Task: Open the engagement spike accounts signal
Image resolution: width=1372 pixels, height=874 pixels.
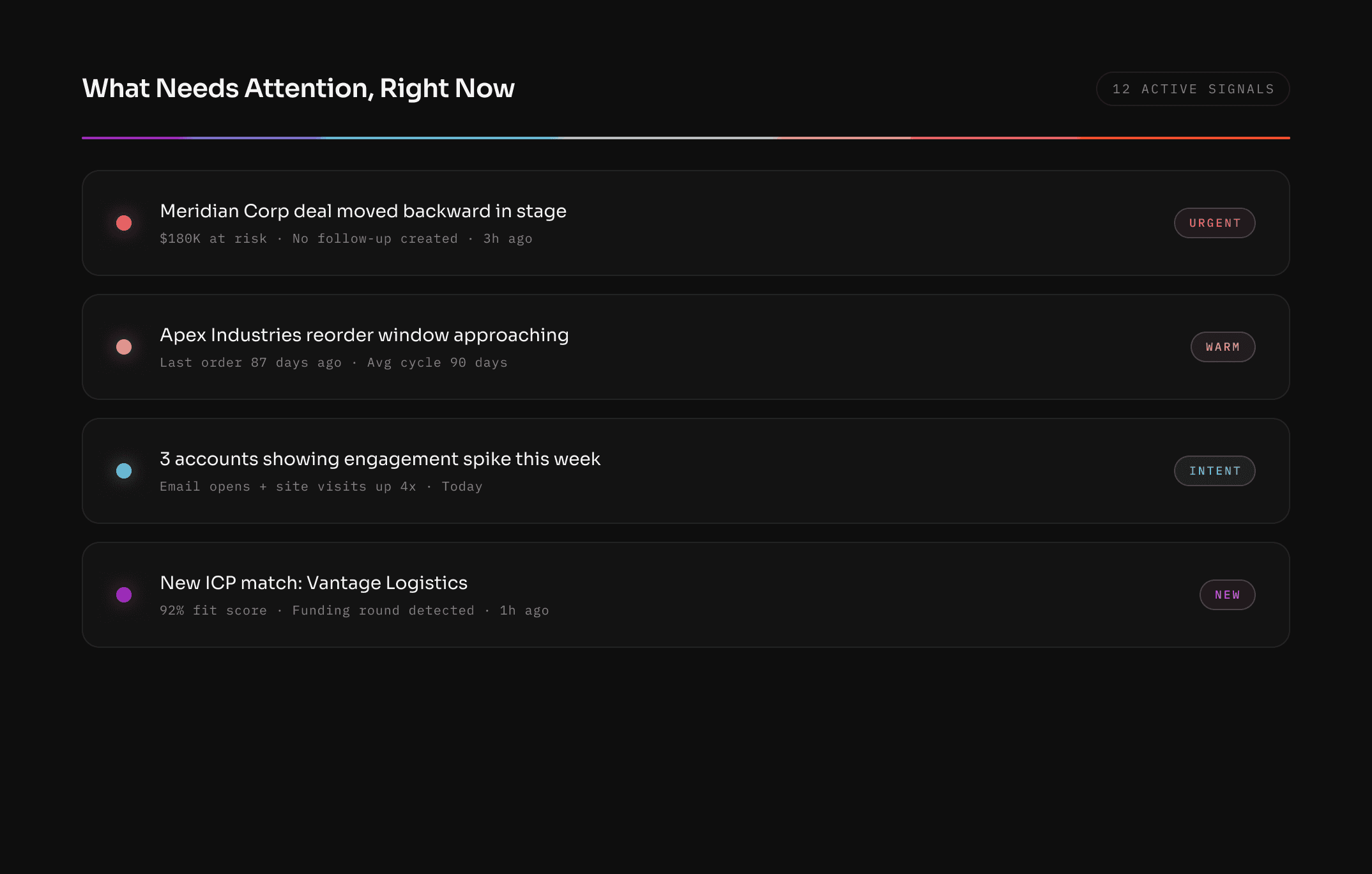Action: (380, 459)
